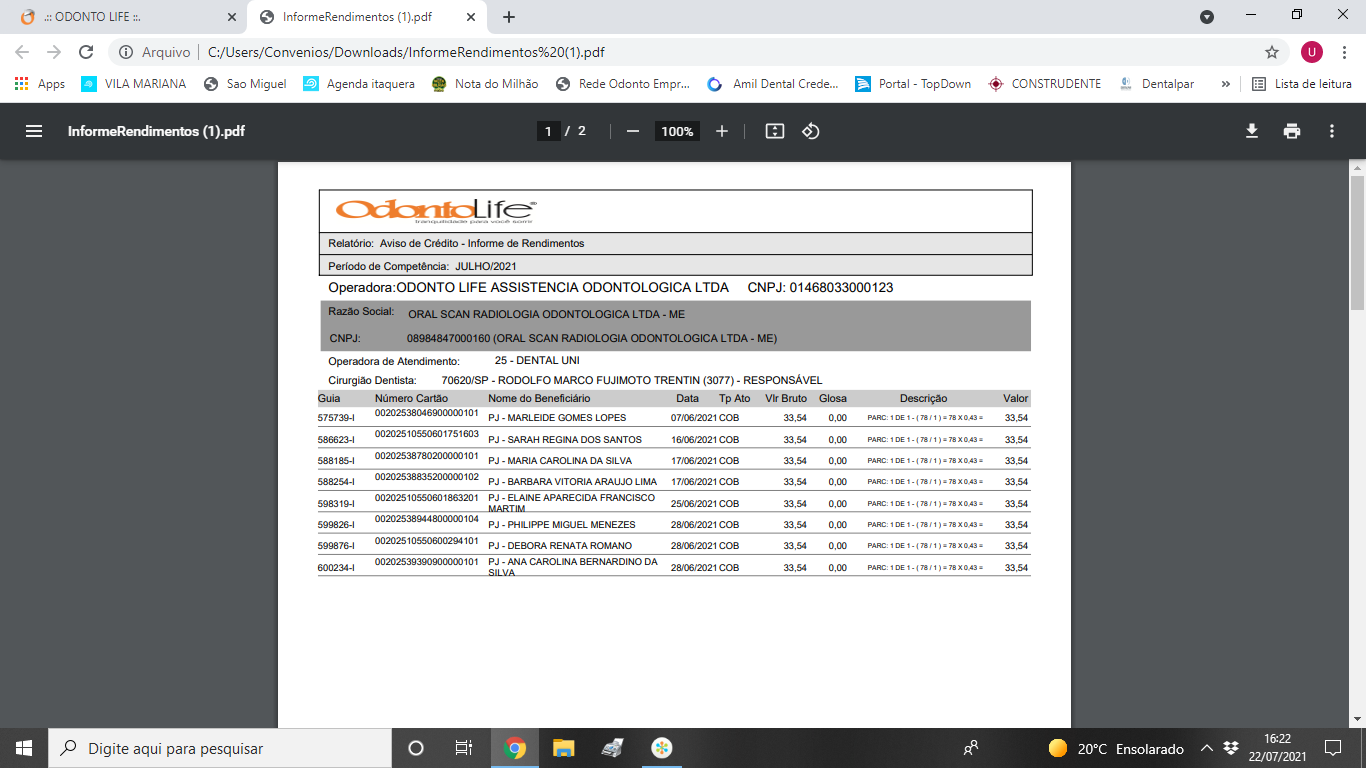Open the Sao Miguel bookmark

click(x=245, y=84)
